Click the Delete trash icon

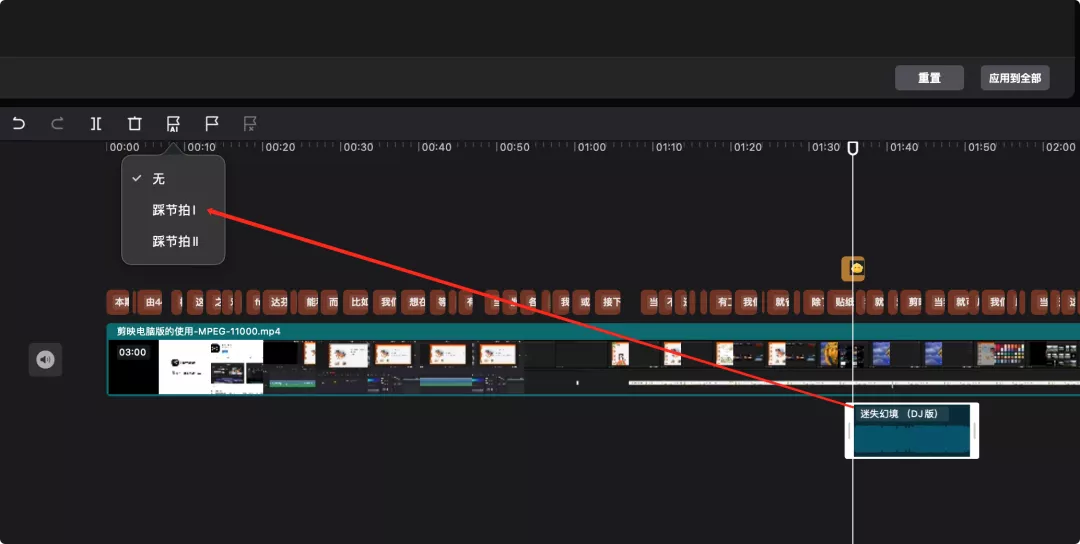click(x=134, y=124)
